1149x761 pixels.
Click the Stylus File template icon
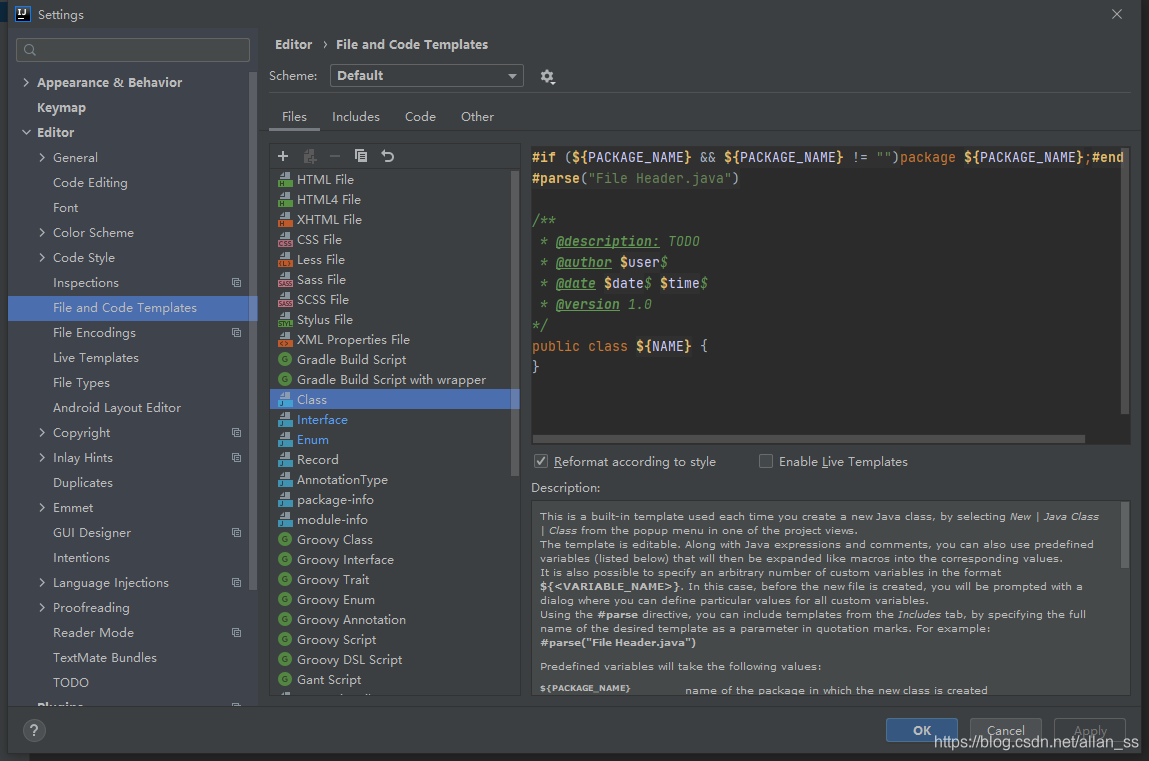[x=285, y=319]
